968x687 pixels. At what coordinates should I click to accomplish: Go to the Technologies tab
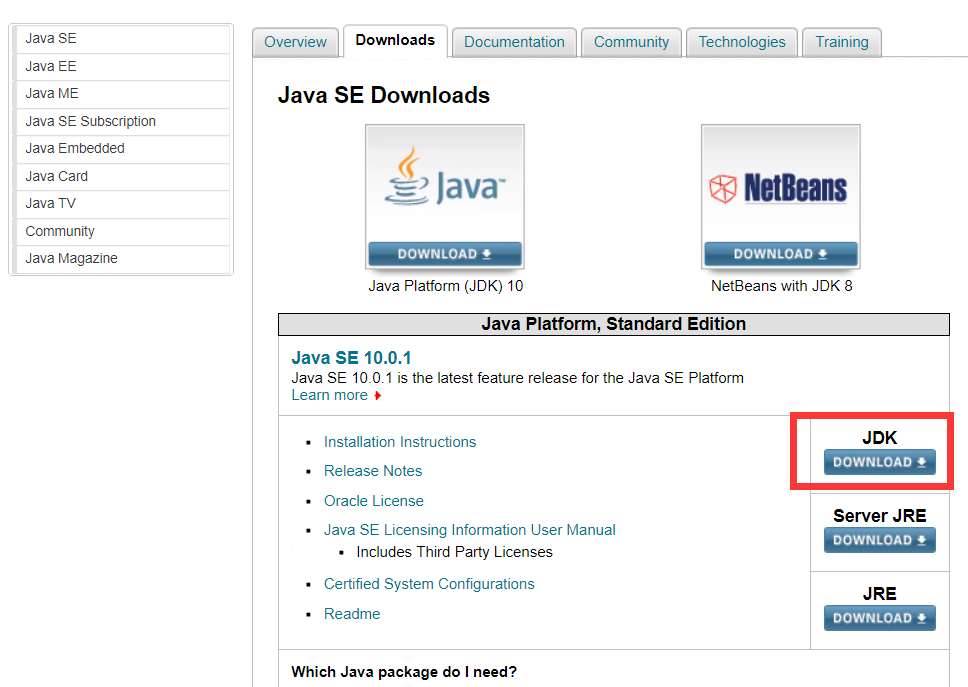[x=742, y=42]
